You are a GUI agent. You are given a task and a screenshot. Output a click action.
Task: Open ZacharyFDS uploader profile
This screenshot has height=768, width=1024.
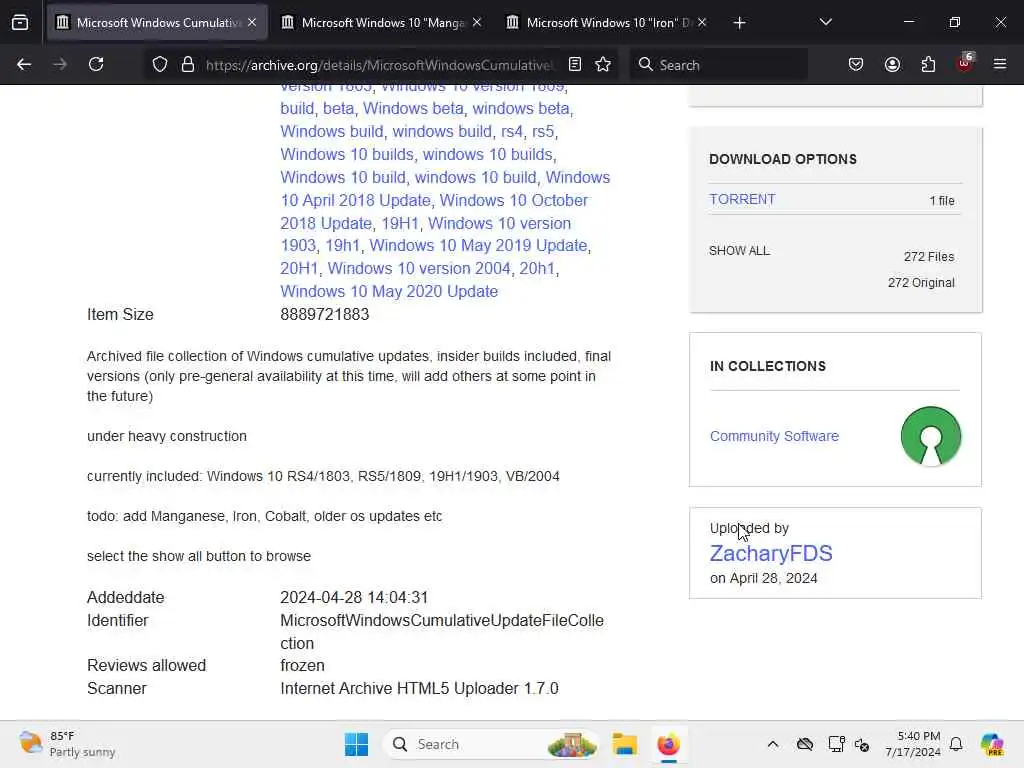point(771,553)
